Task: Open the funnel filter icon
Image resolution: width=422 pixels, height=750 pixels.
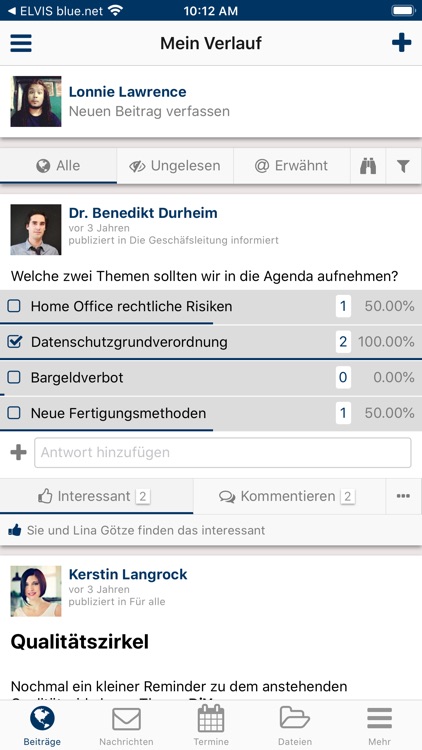Action: 403,166
